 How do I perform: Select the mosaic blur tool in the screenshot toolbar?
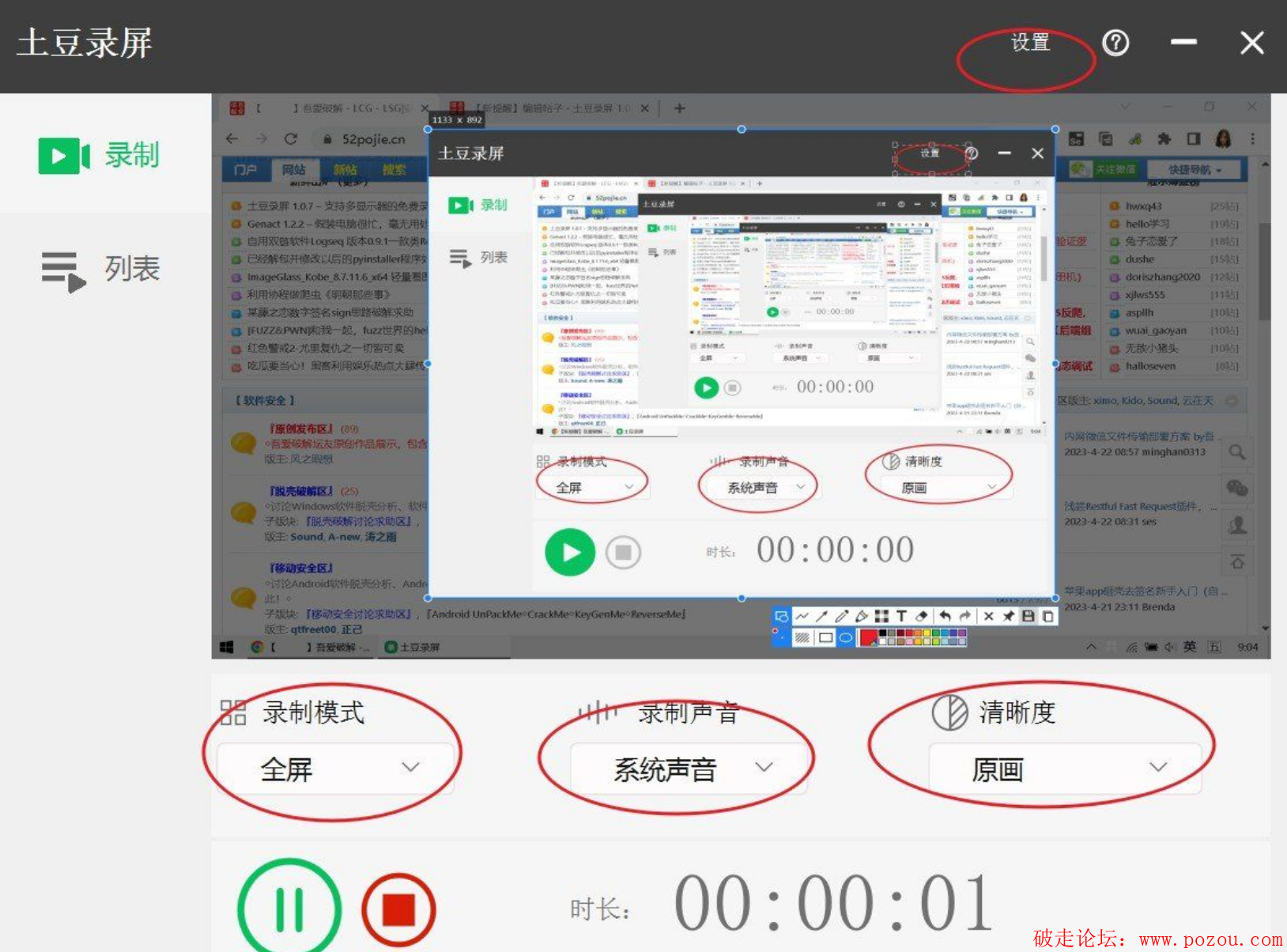pyautogui.click(x=881, y=616)
